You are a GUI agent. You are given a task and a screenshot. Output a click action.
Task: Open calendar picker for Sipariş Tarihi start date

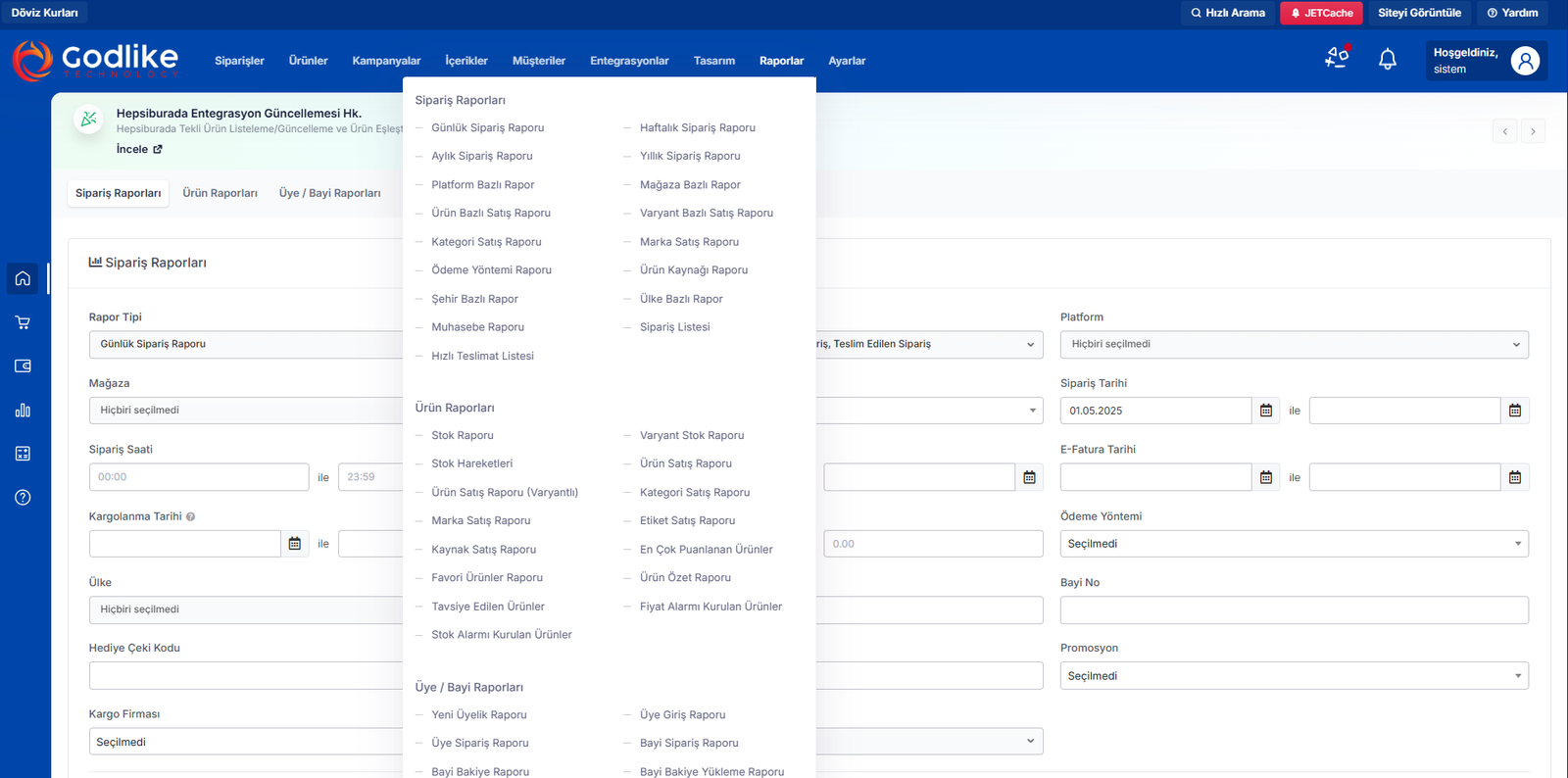pos(1265,411)
